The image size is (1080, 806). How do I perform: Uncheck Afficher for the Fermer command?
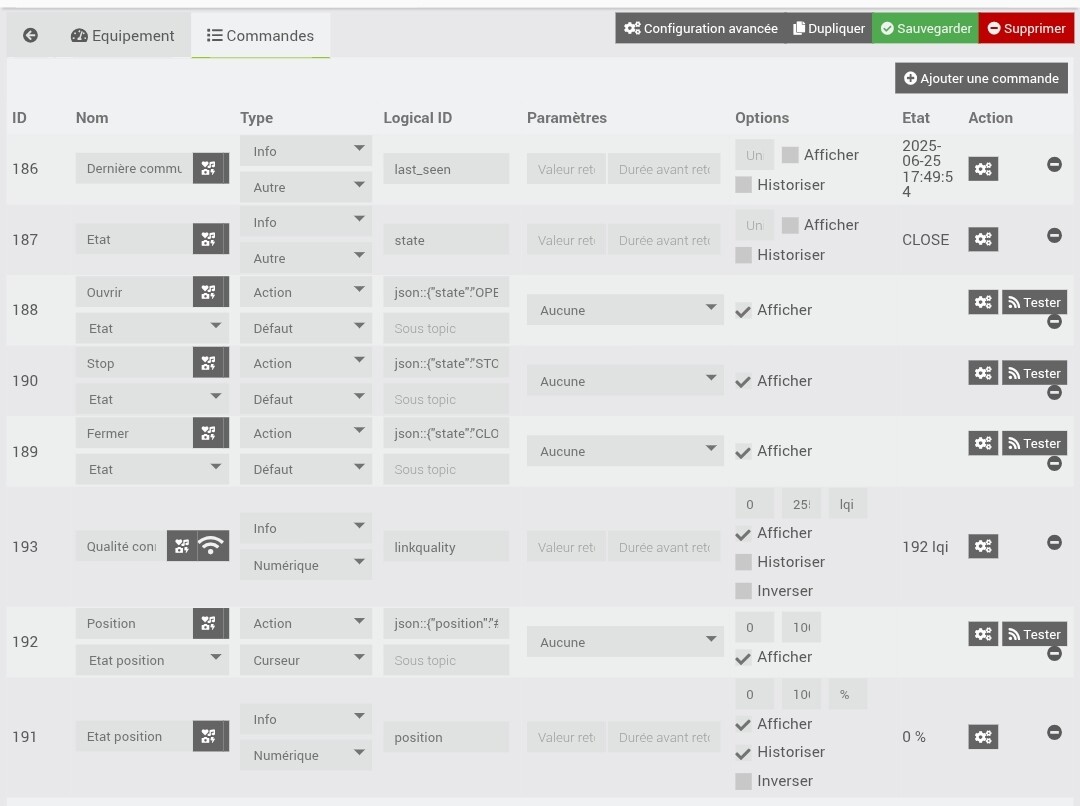pos(743,452)
